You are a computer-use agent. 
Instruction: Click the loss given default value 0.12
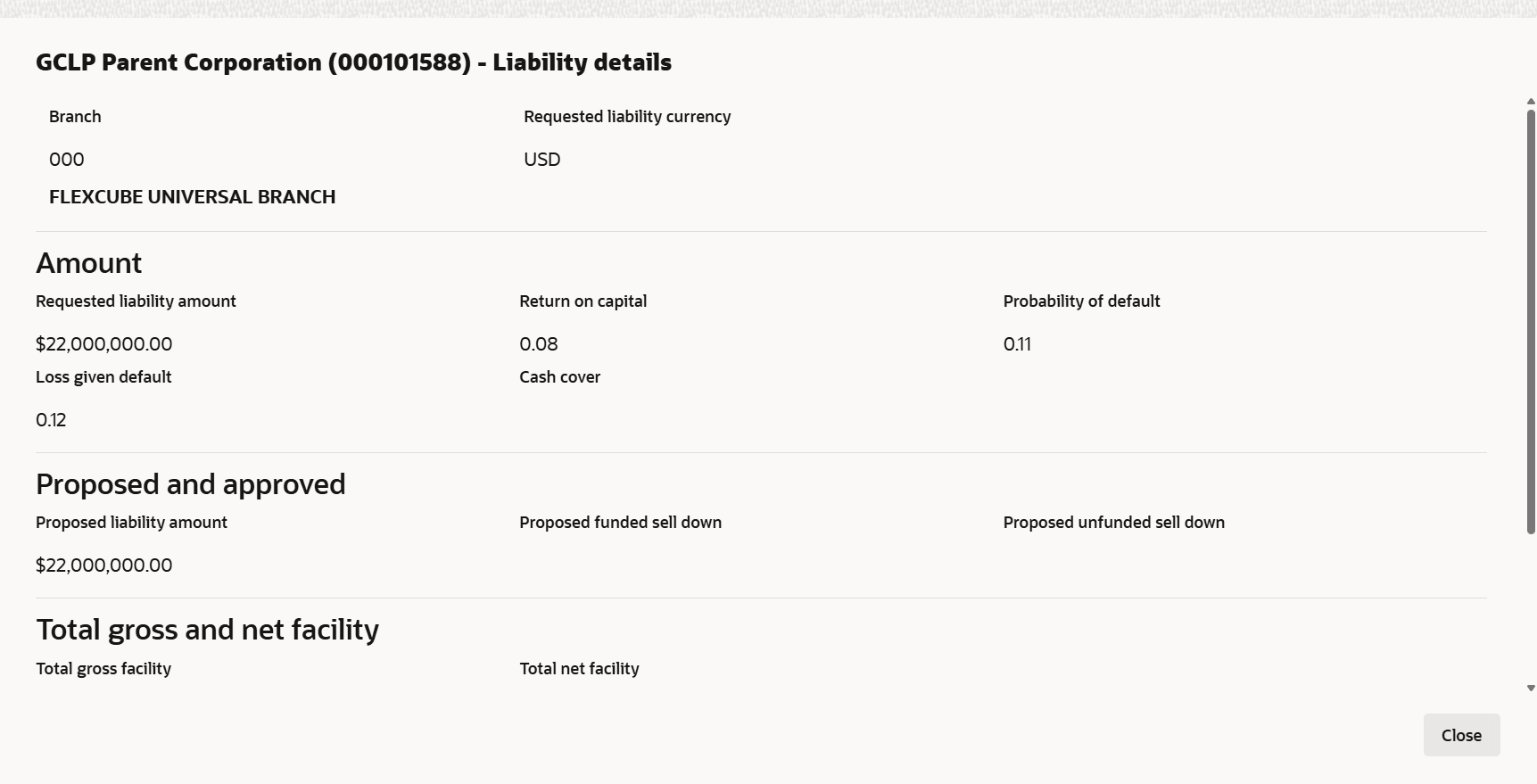tap(51, 420)
